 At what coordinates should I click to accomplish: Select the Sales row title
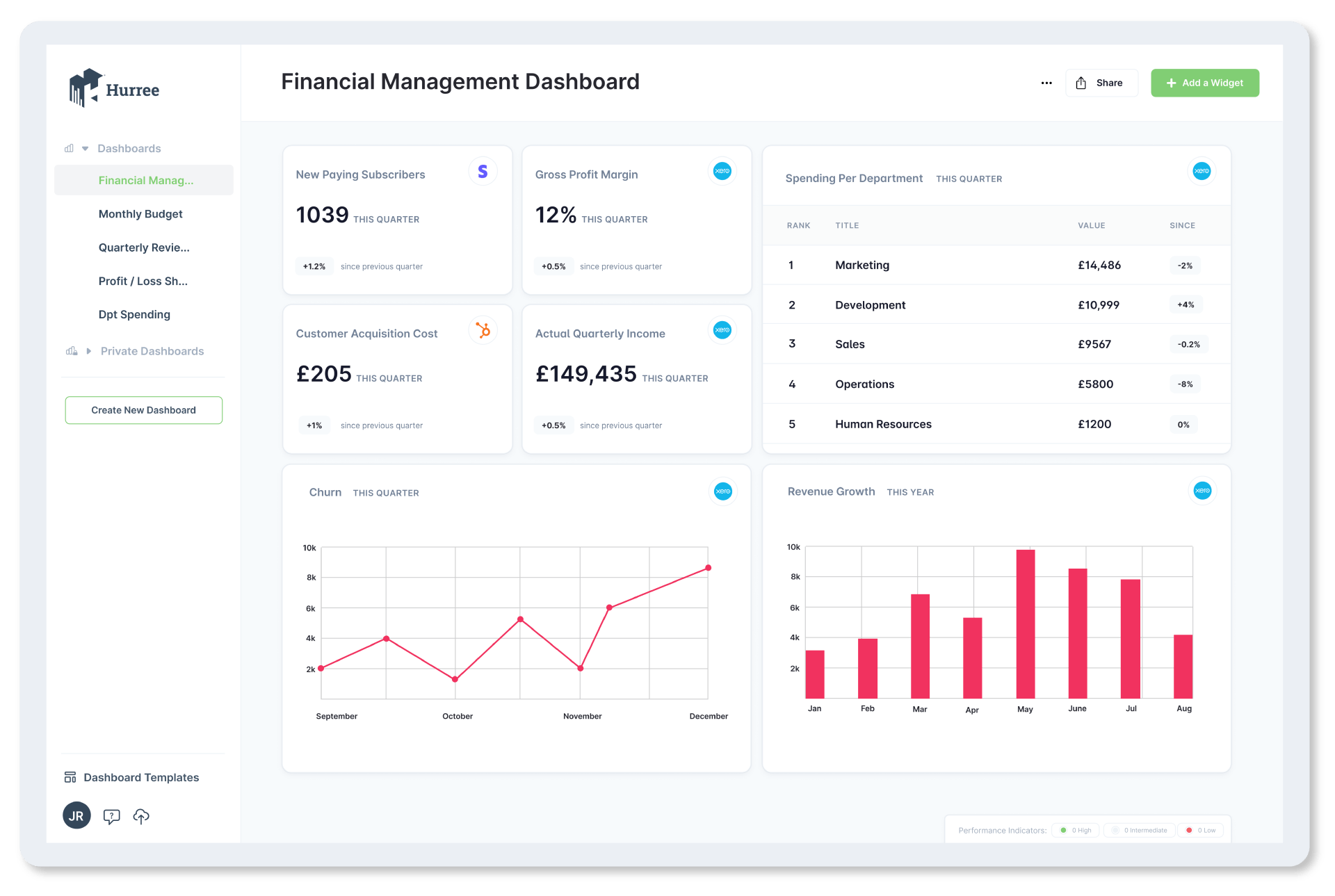coord(850,344)
